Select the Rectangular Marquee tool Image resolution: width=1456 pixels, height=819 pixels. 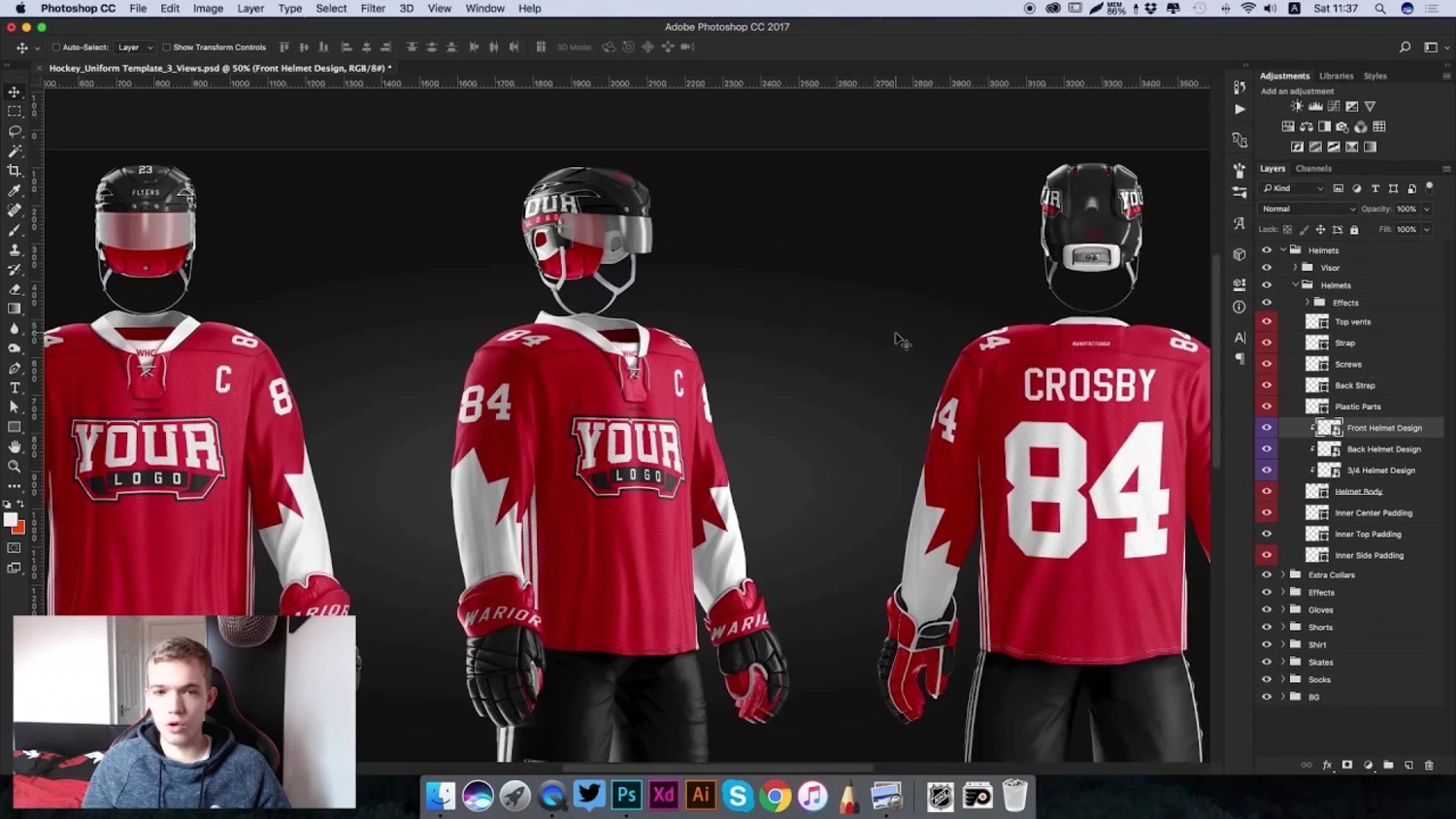[x=15, y=112]
